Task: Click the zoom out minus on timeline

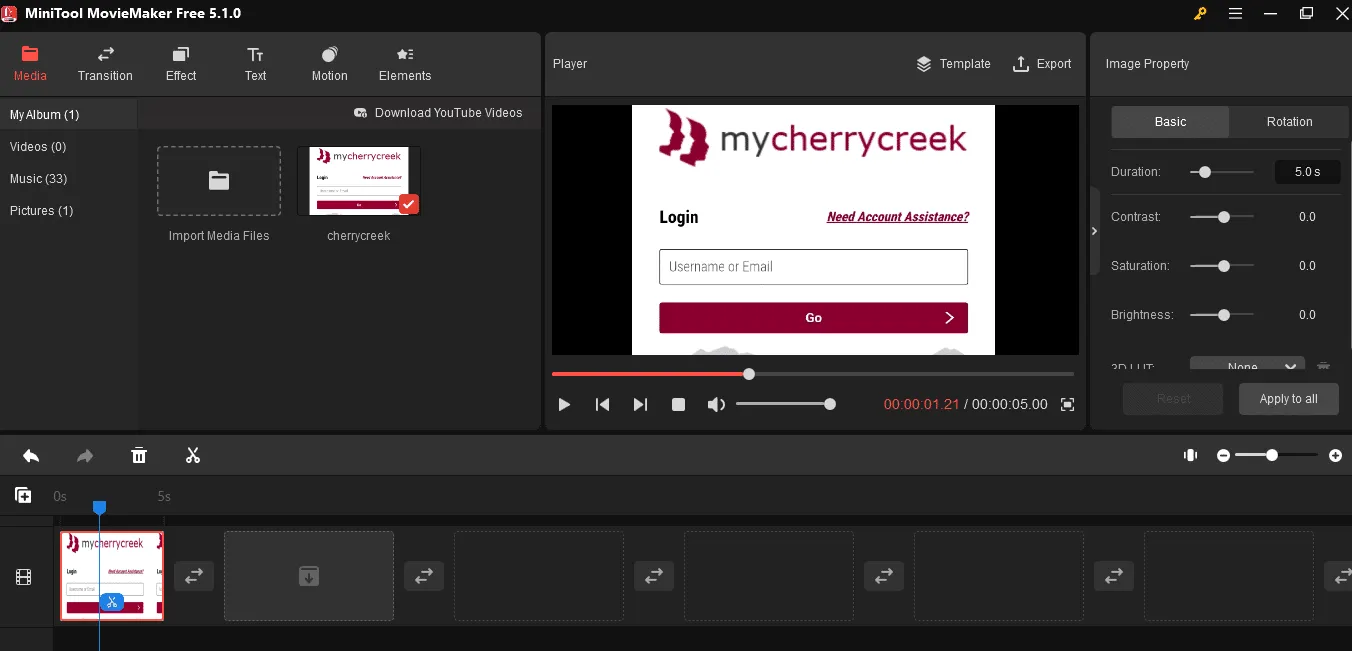Action: pyautogui.click(x=1223, y=456)
